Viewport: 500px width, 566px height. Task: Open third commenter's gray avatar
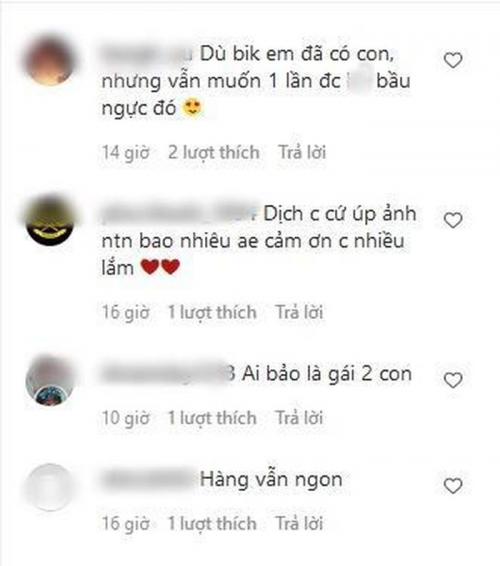click(50, 380)
